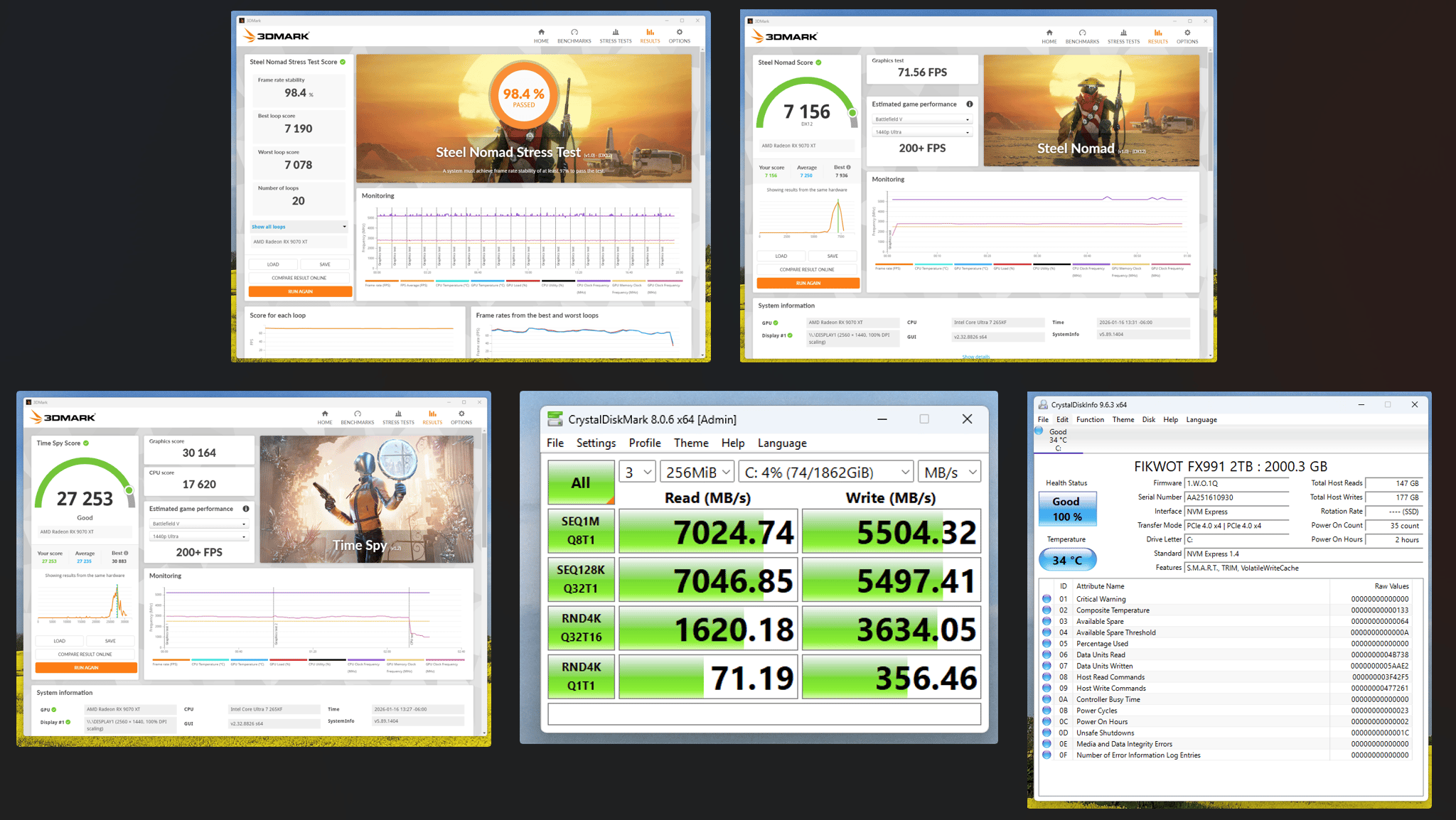The width and height of the screenshot is (1456, 820).
Task: Open HOME in the Steel Nomad Stress Test window
Action: (541, 36)
